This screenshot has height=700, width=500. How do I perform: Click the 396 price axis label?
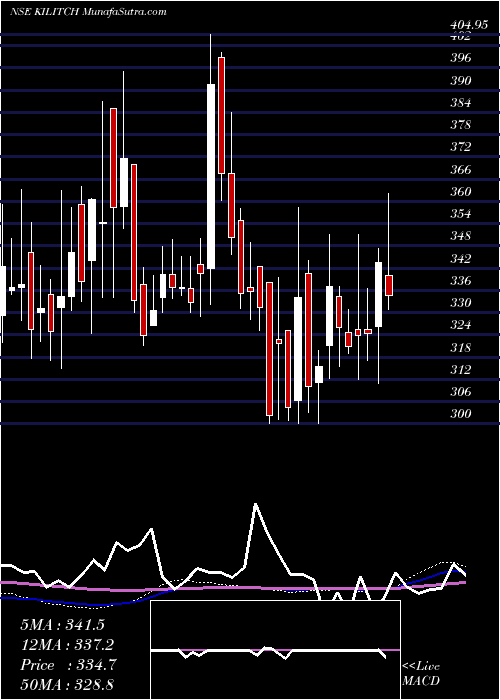tap(461, 58)
